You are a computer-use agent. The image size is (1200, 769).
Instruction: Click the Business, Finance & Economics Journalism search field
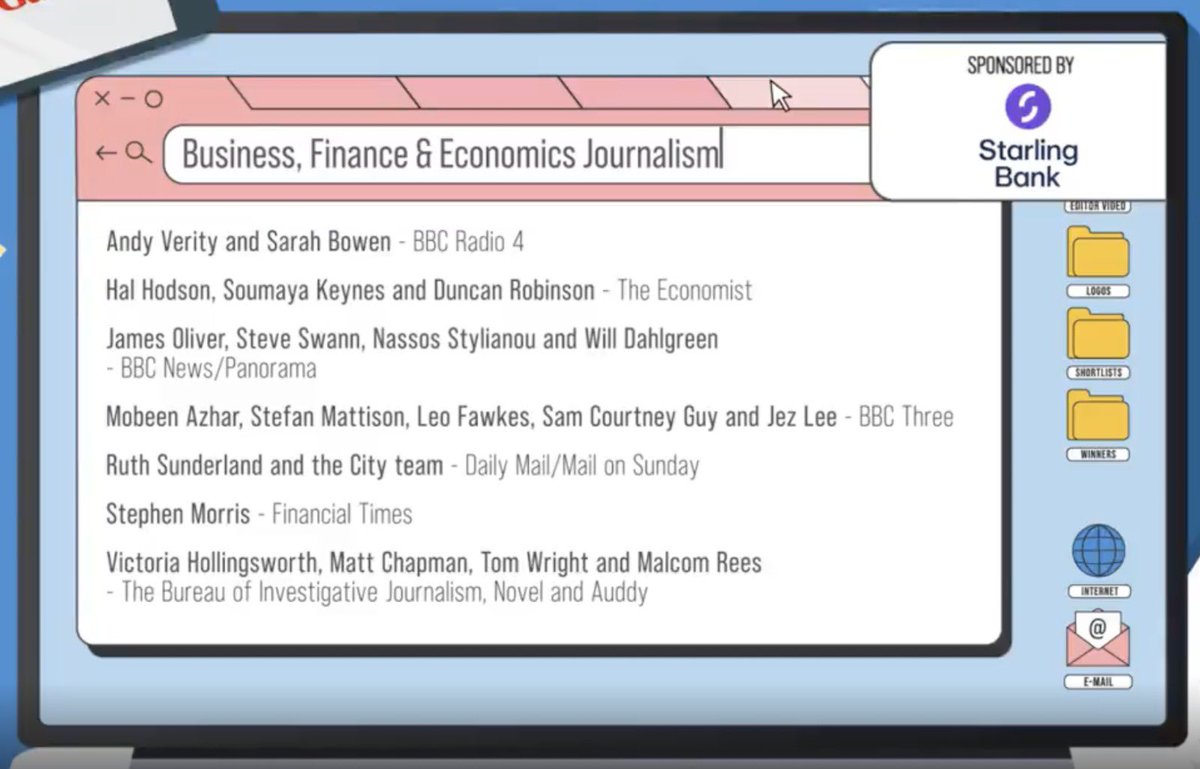518,154
